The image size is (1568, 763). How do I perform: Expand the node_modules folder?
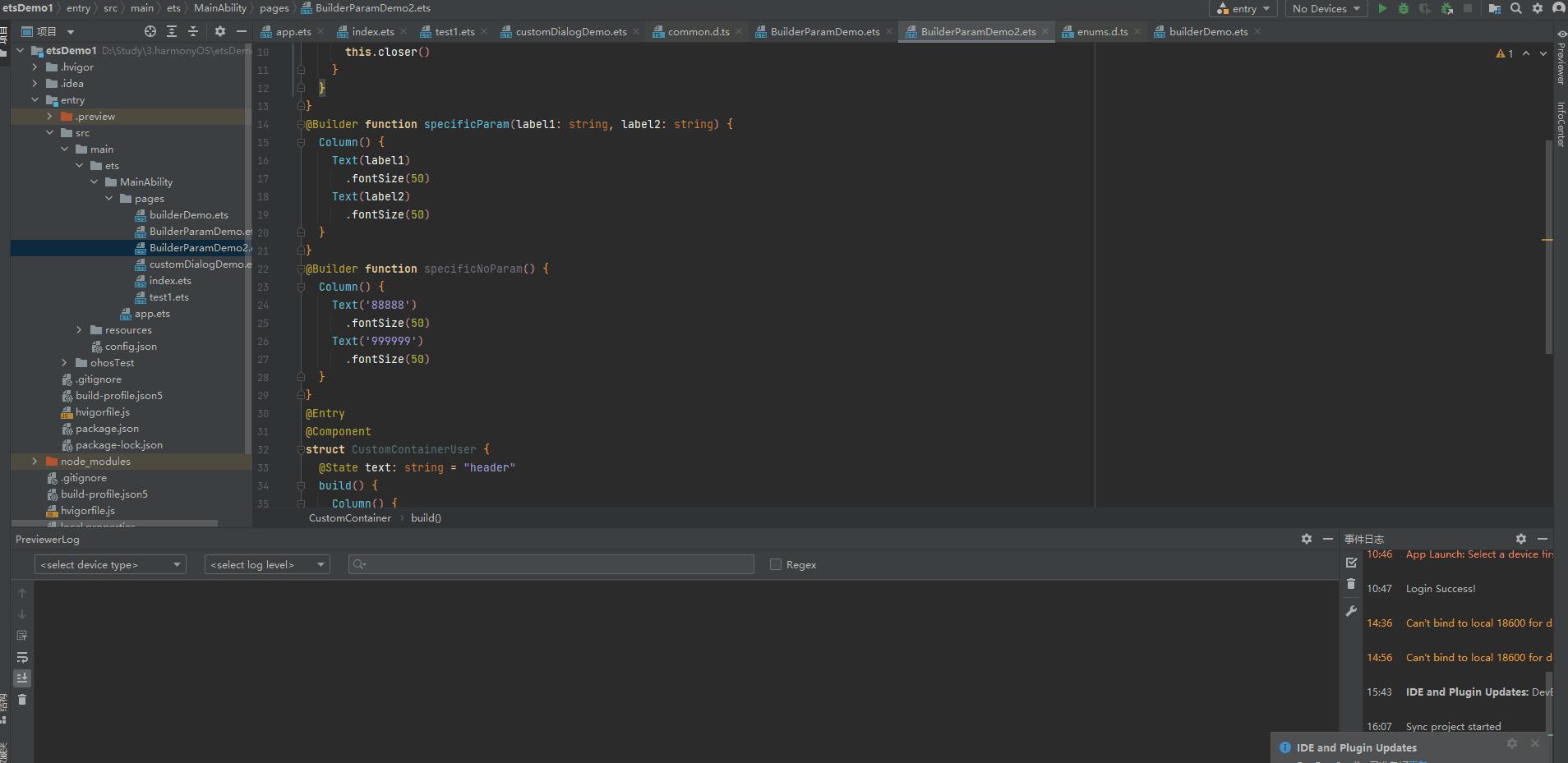click(x=35, y=462)
